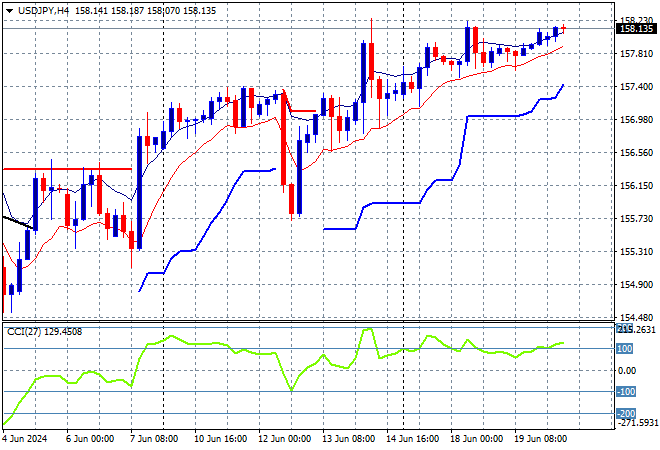Screen dimensions: 660x450
Task: Click the 157.400 price axis label
Action: (636, 86)
